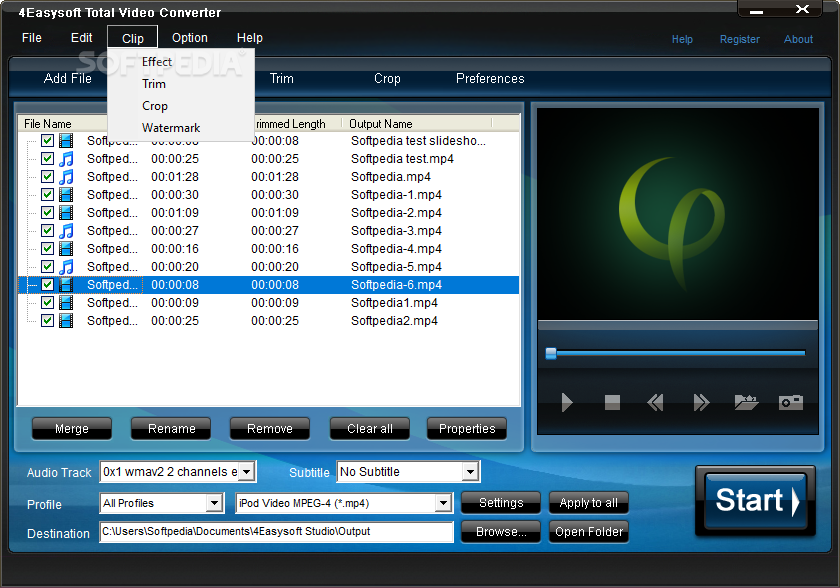Expand the Audio Track dropdown
This screenshot has width=840, height=588.
pos(246,472)
